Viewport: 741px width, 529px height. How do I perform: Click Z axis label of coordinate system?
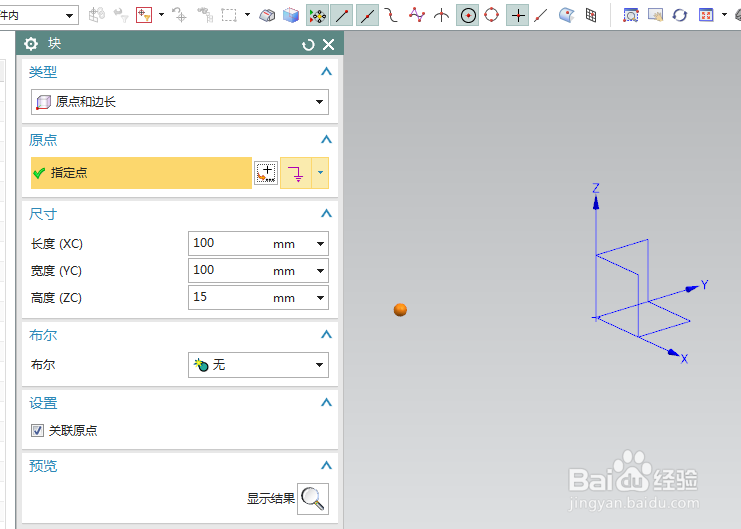pos(596,188)
